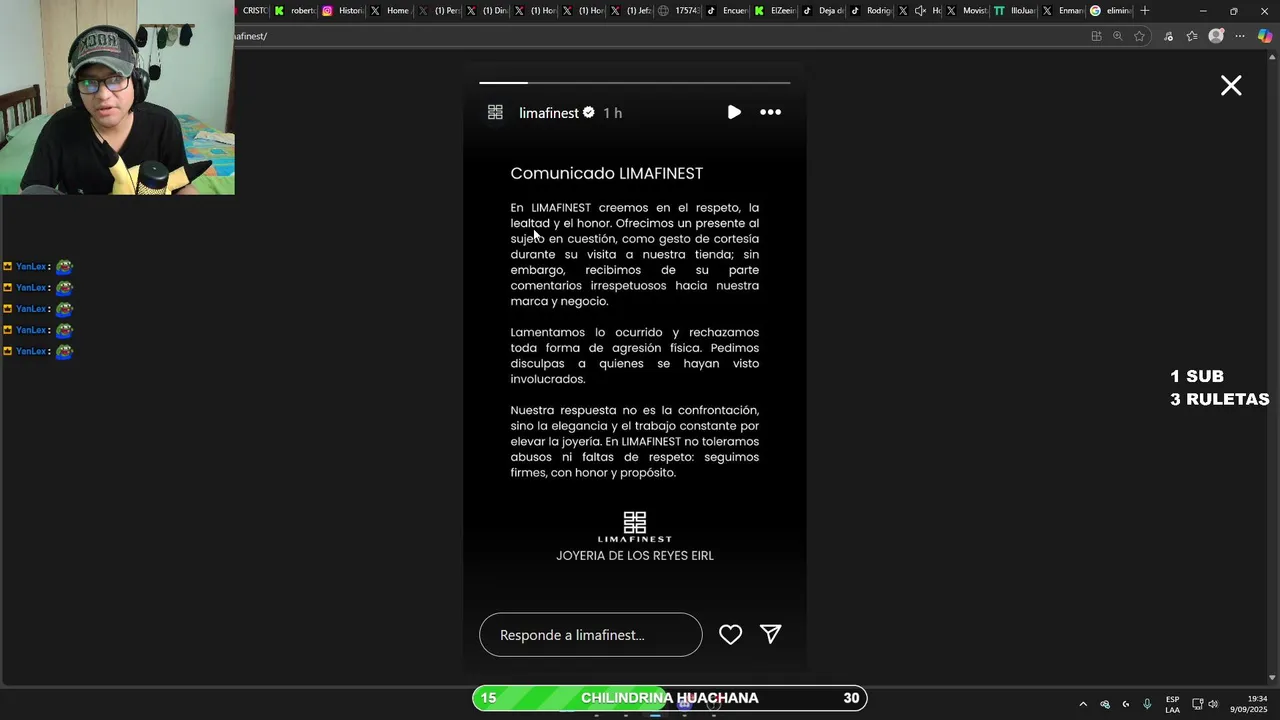The width and height of the screenshot is (1280, 720).
Task: Click the browser address bar URL
Action: point(250,36)
